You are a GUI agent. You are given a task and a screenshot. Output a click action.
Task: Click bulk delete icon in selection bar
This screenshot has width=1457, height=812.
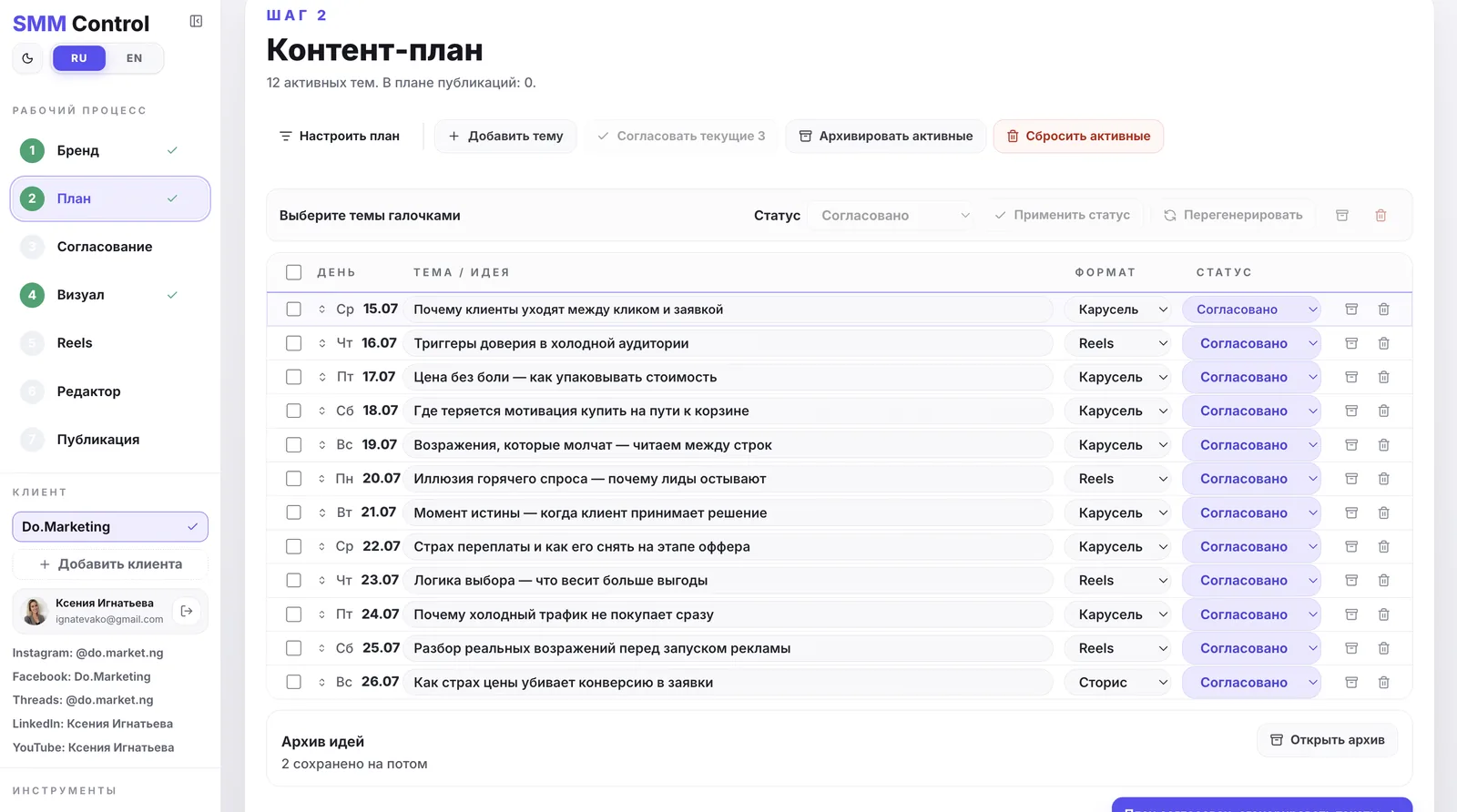1381,215
